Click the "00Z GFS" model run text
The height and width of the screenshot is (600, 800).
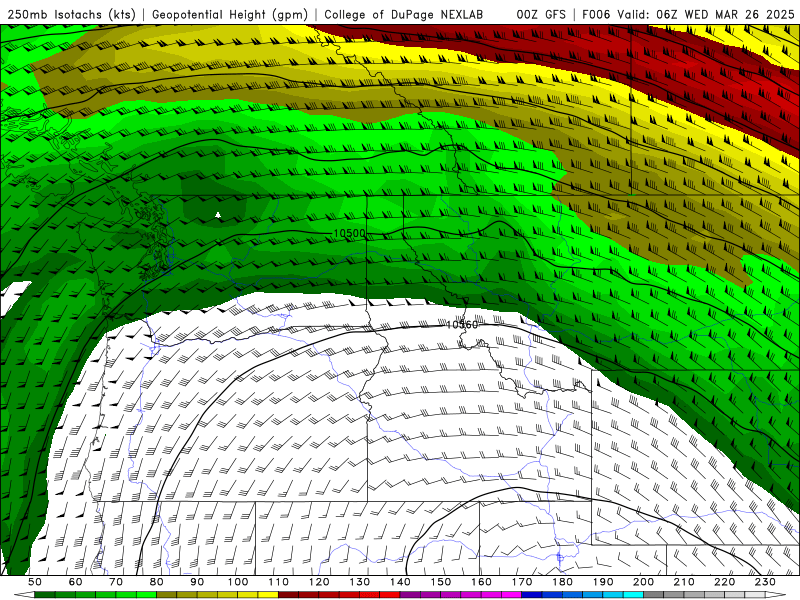(541, 14)
